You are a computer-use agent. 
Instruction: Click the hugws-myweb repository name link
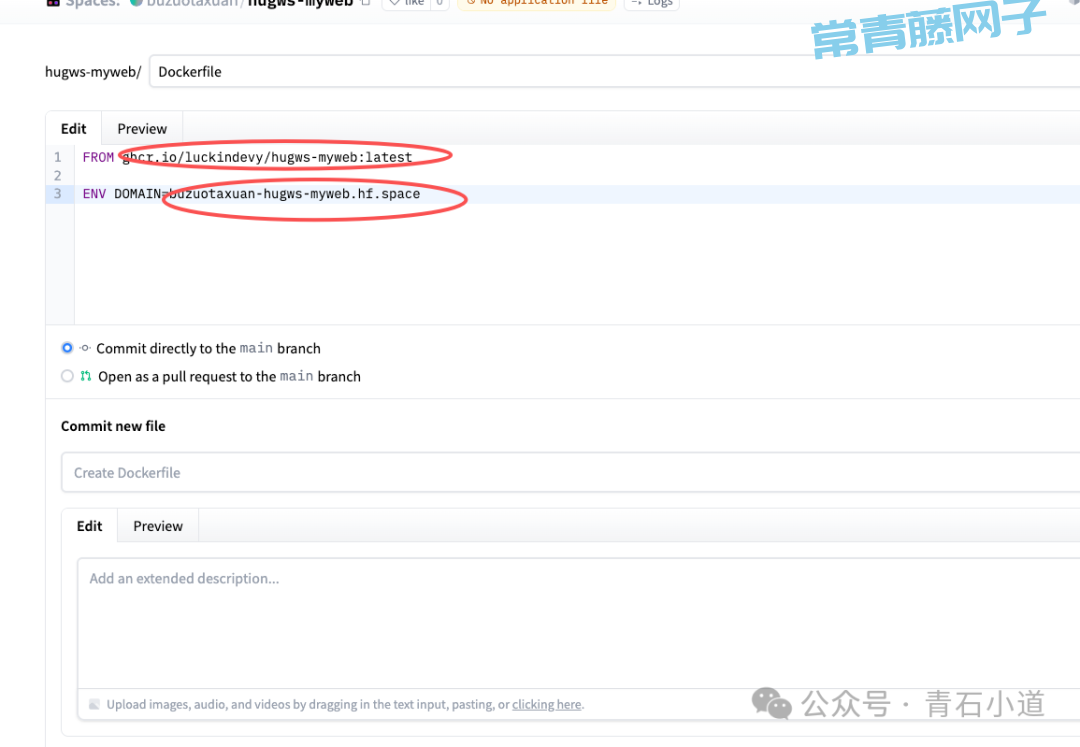[x=300, y=3]
